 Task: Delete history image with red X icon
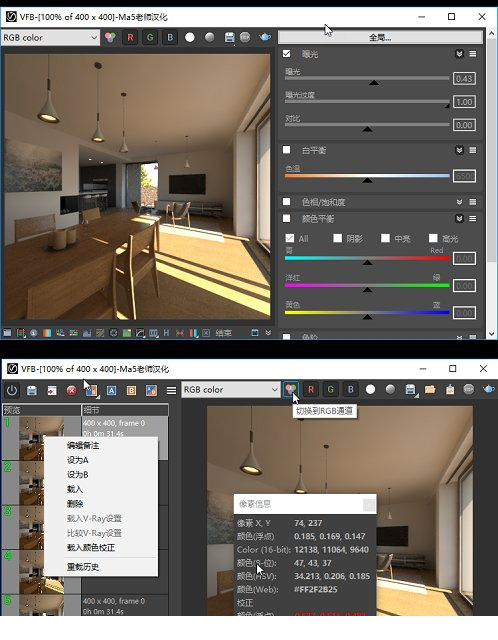[x=71, y=390]
